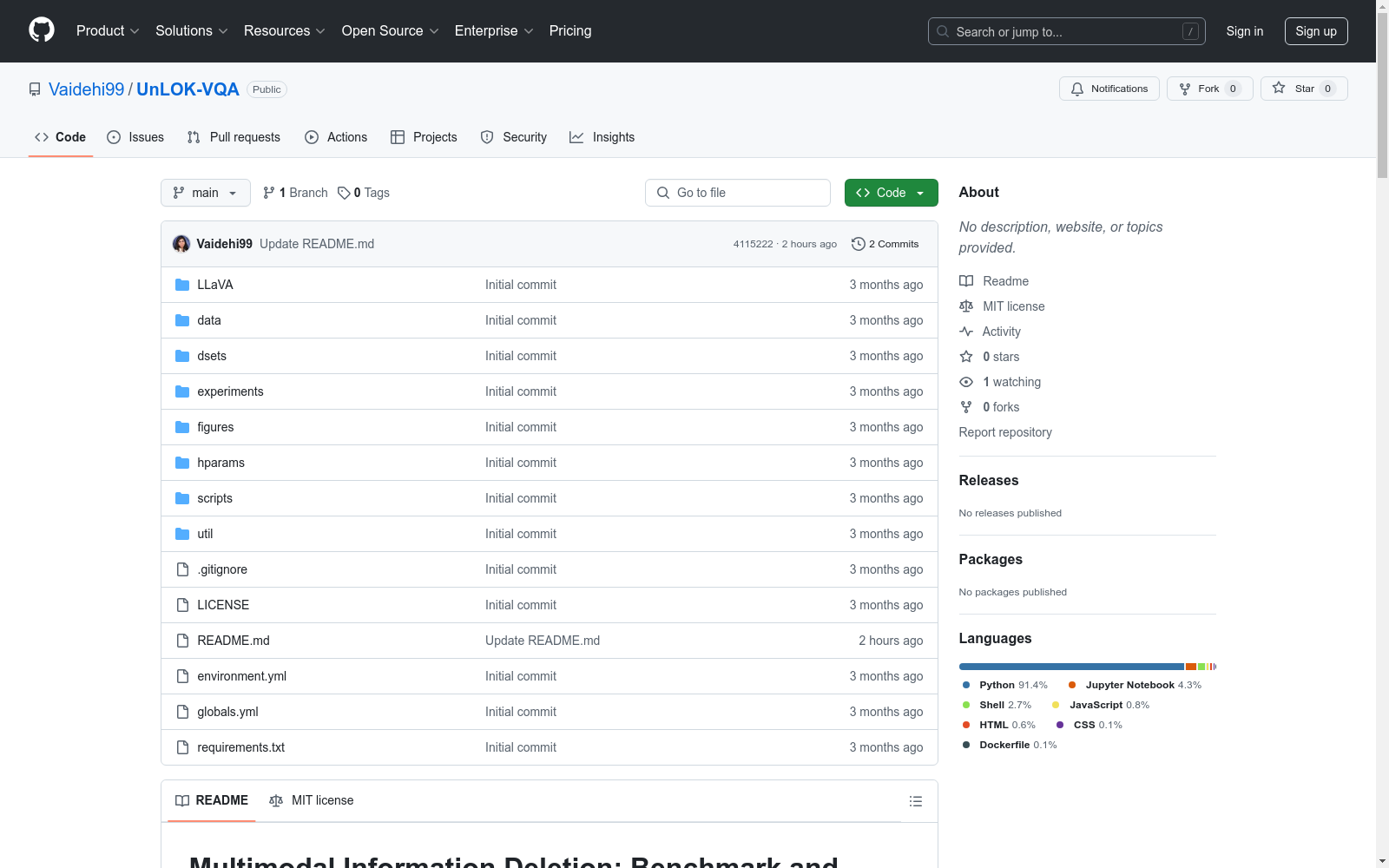Select the MIT license tab below files

point(312,800)
